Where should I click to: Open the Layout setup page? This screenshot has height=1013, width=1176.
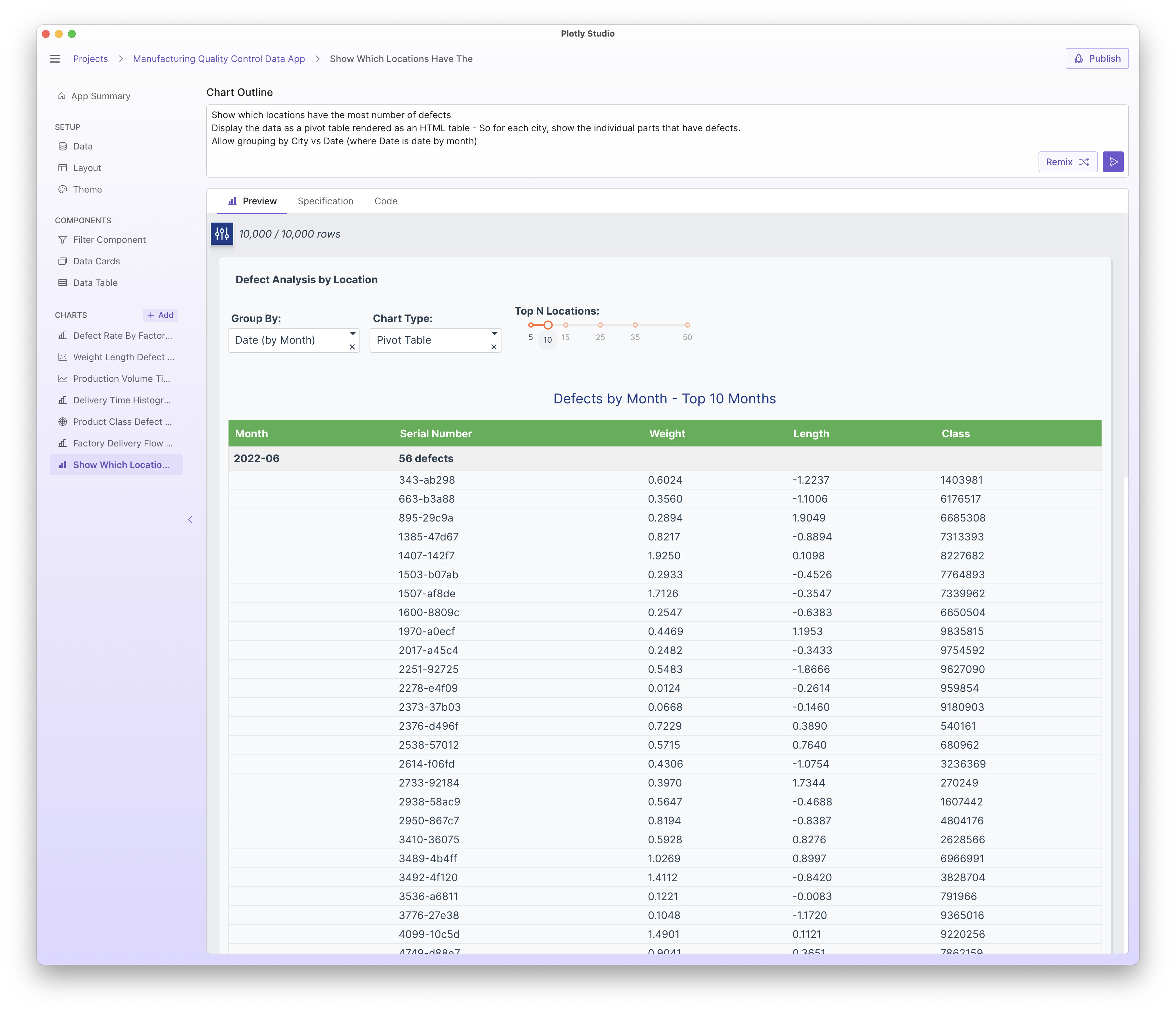point(87,168)
